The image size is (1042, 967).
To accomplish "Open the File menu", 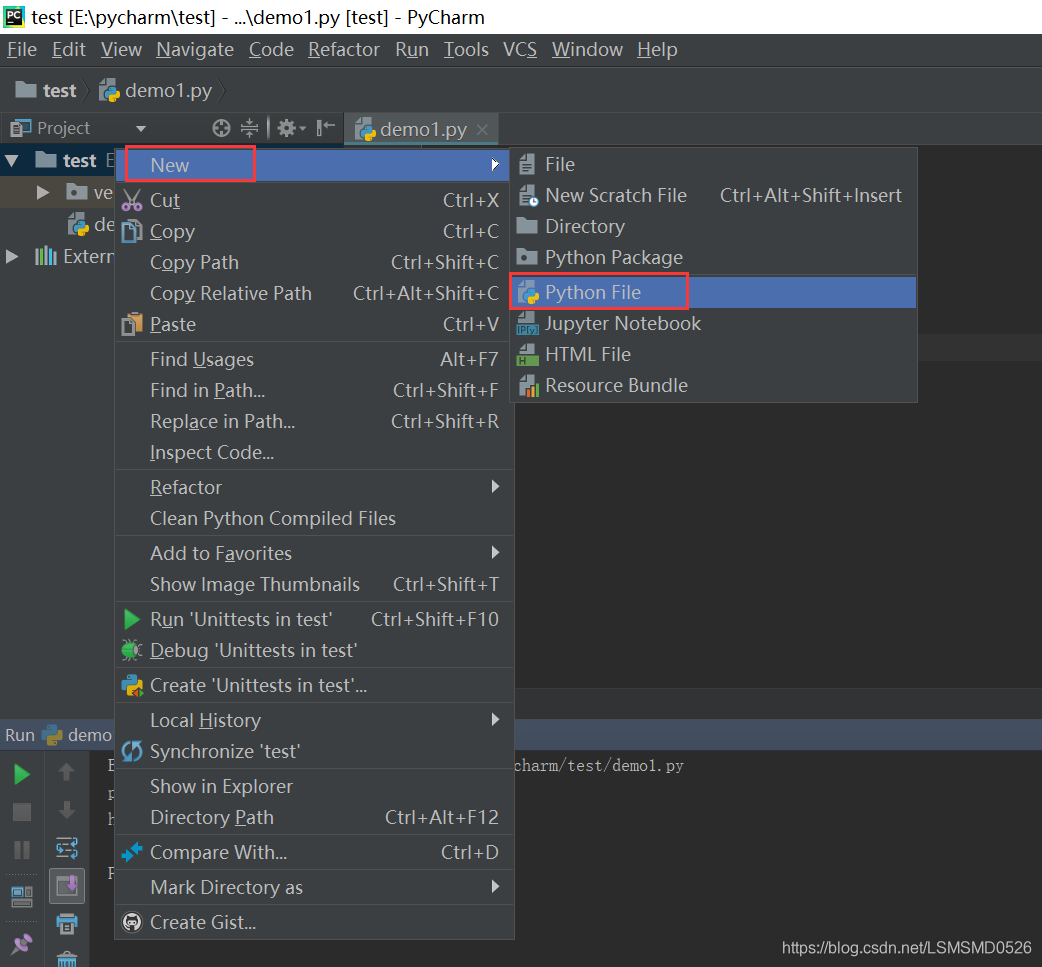I will [22, 50].
